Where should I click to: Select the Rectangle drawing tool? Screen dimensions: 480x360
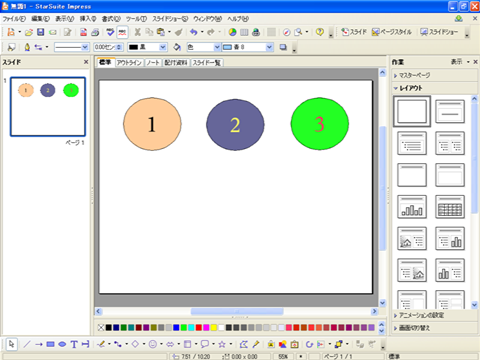click(x=50, y=344)
